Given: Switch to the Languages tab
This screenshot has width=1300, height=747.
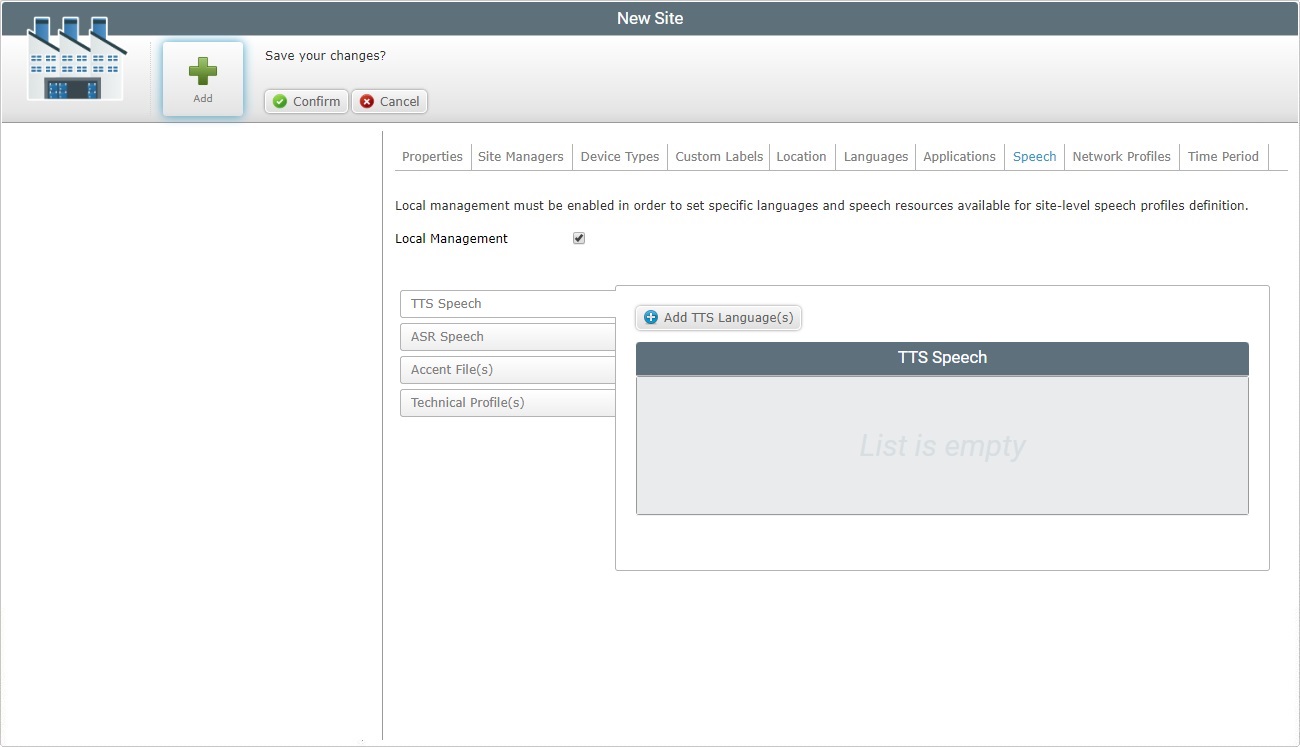Looking at the screenshot, I should [875, 156].
